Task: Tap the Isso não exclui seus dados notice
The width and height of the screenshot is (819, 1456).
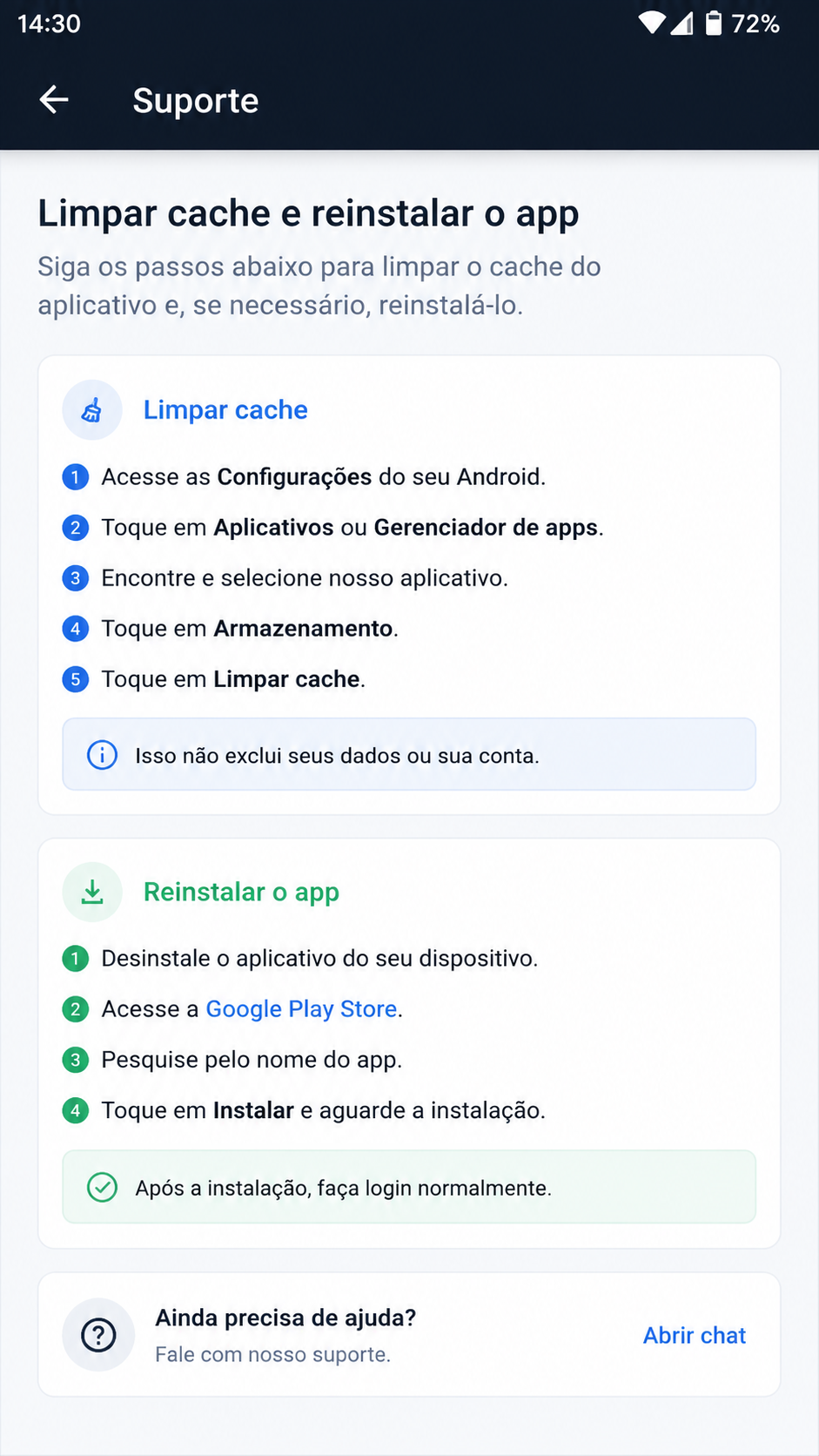Action: [409, 754]
